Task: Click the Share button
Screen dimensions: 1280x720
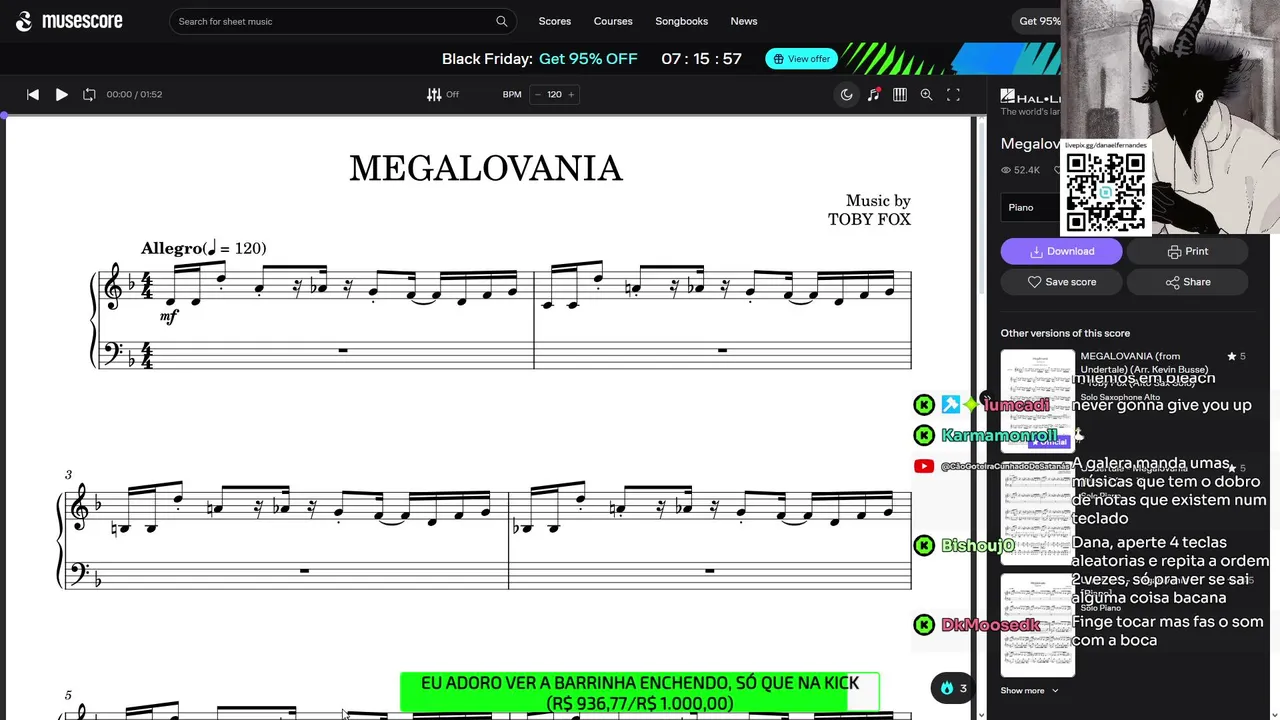Action: [x=1188, y=282]
